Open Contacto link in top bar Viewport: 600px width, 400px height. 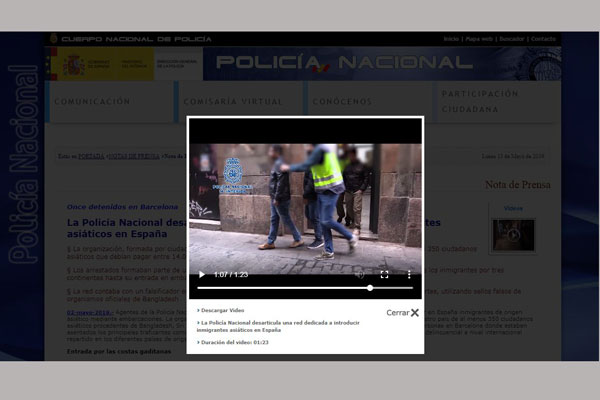click(543, 39)
